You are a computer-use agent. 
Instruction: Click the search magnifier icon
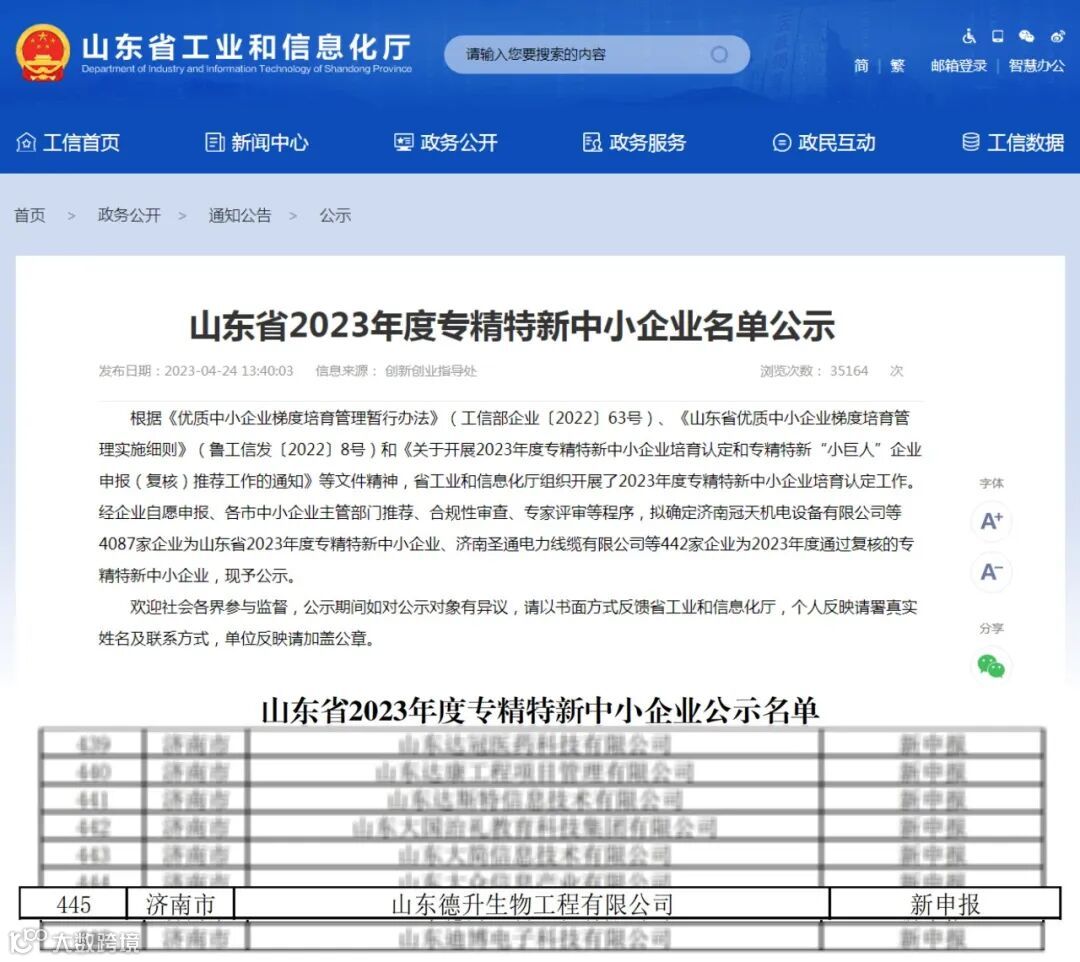click(718, 54)
